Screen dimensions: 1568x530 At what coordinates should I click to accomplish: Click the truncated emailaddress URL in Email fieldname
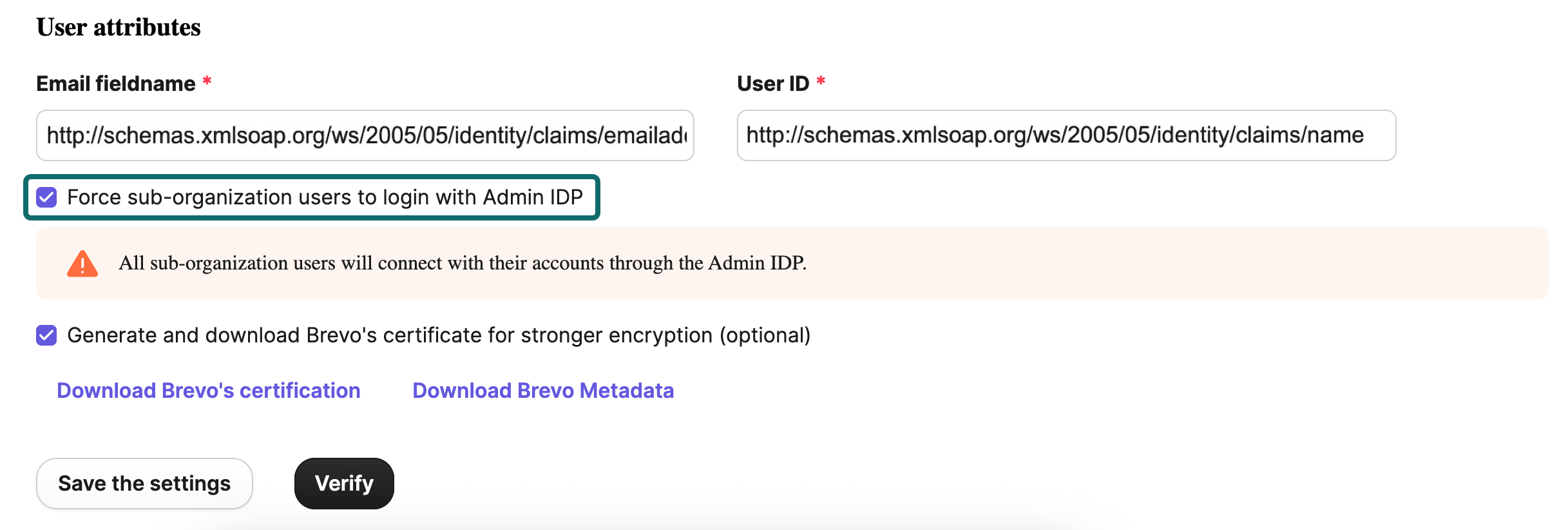coord(364,135)
